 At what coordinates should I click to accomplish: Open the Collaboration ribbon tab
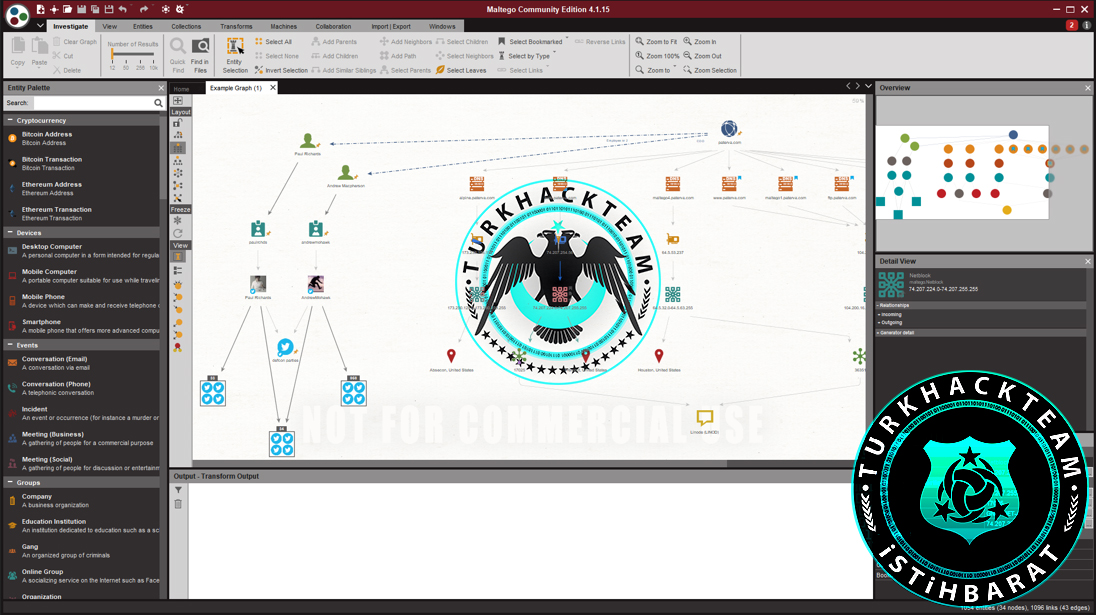(333, 27)
